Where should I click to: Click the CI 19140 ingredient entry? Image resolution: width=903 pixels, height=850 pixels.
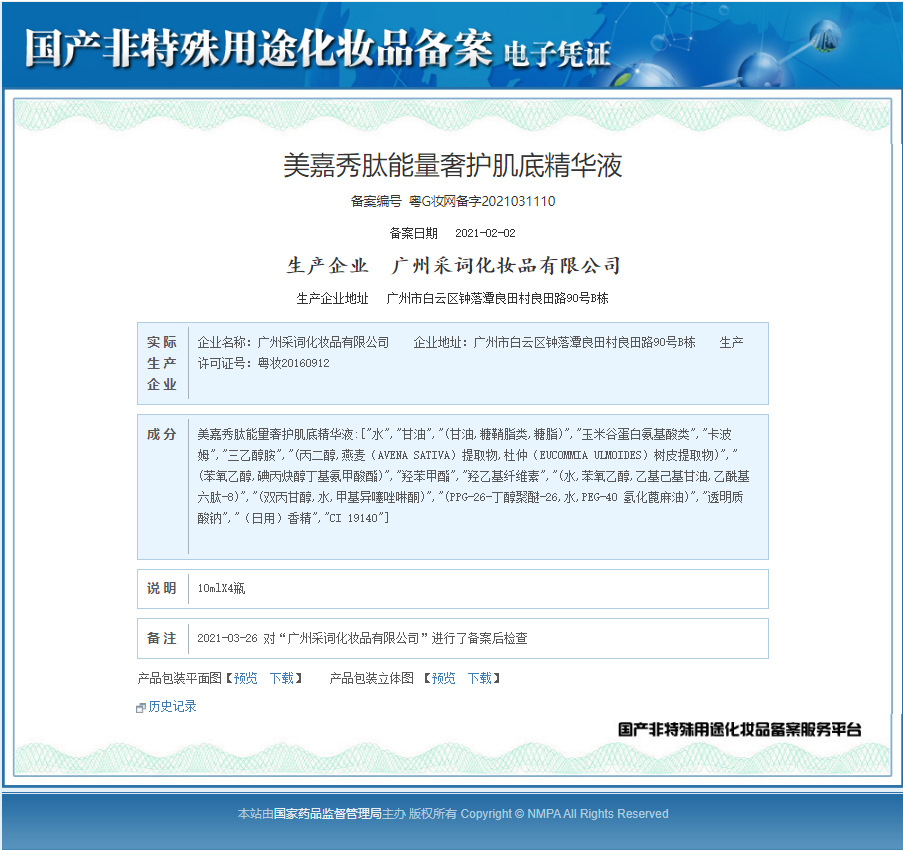coord(354,518)
